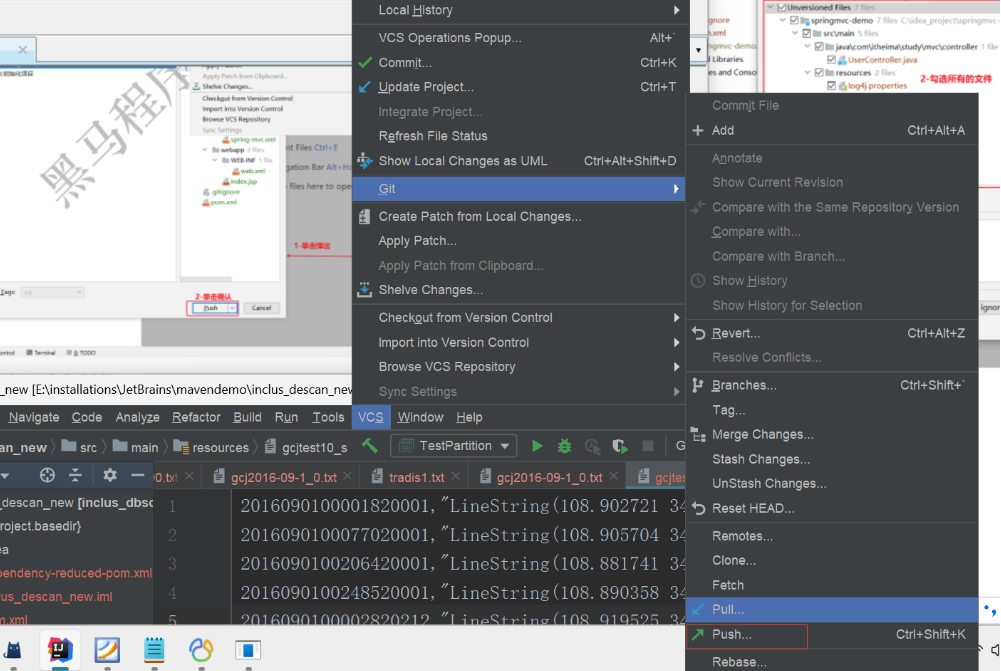
Task: Select Rebase... in the Git submenu
Action: tap(739, 662)
